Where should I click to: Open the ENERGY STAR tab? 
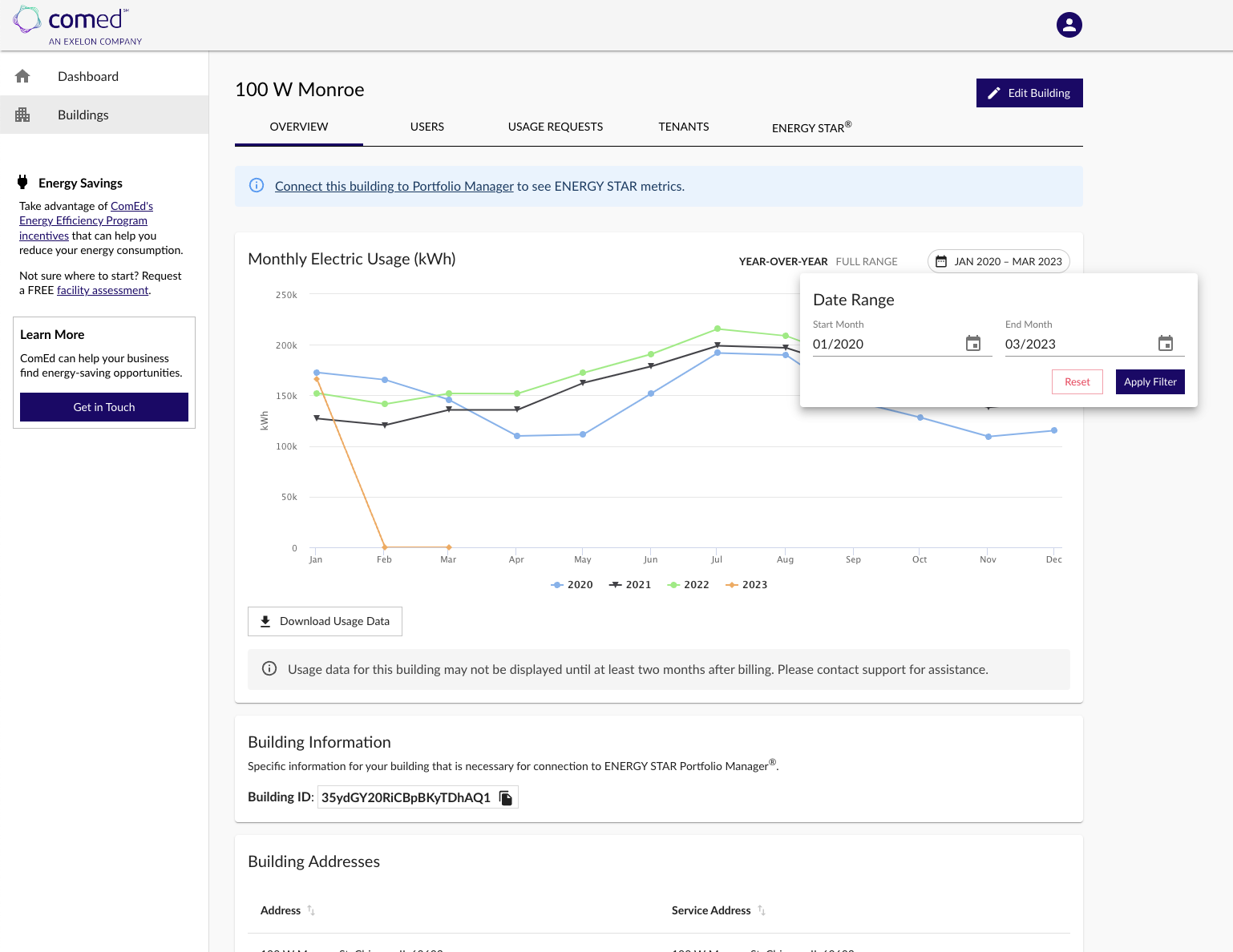(812, 127)
